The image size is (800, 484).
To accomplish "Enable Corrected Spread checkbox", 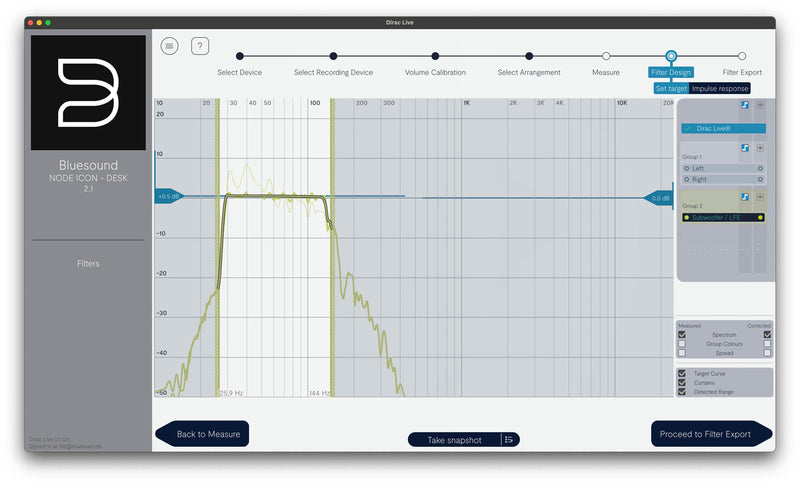I will 767,353.
